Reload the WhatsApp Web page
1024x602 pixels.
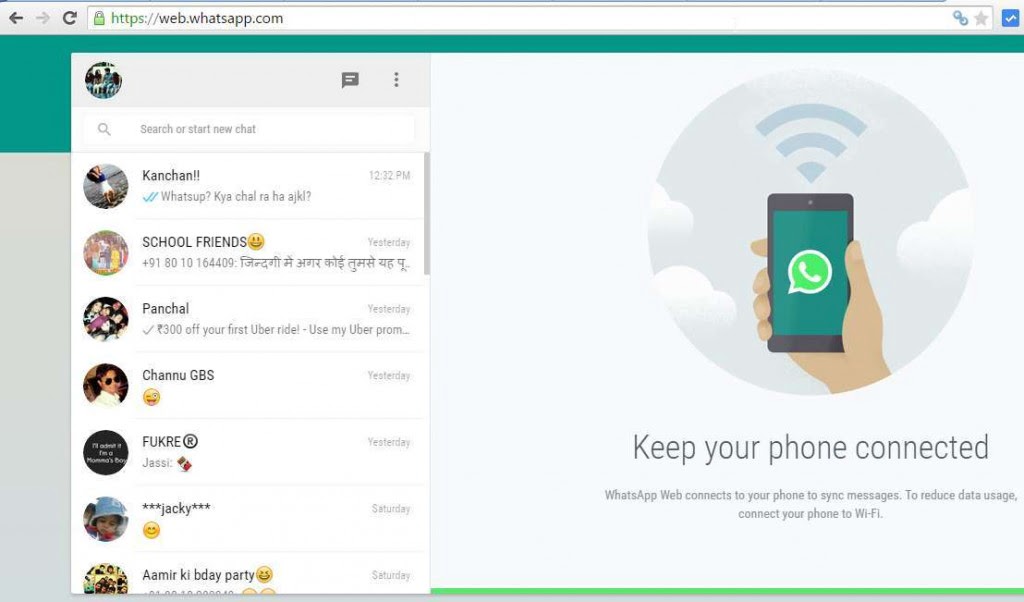tap(69, 18)
